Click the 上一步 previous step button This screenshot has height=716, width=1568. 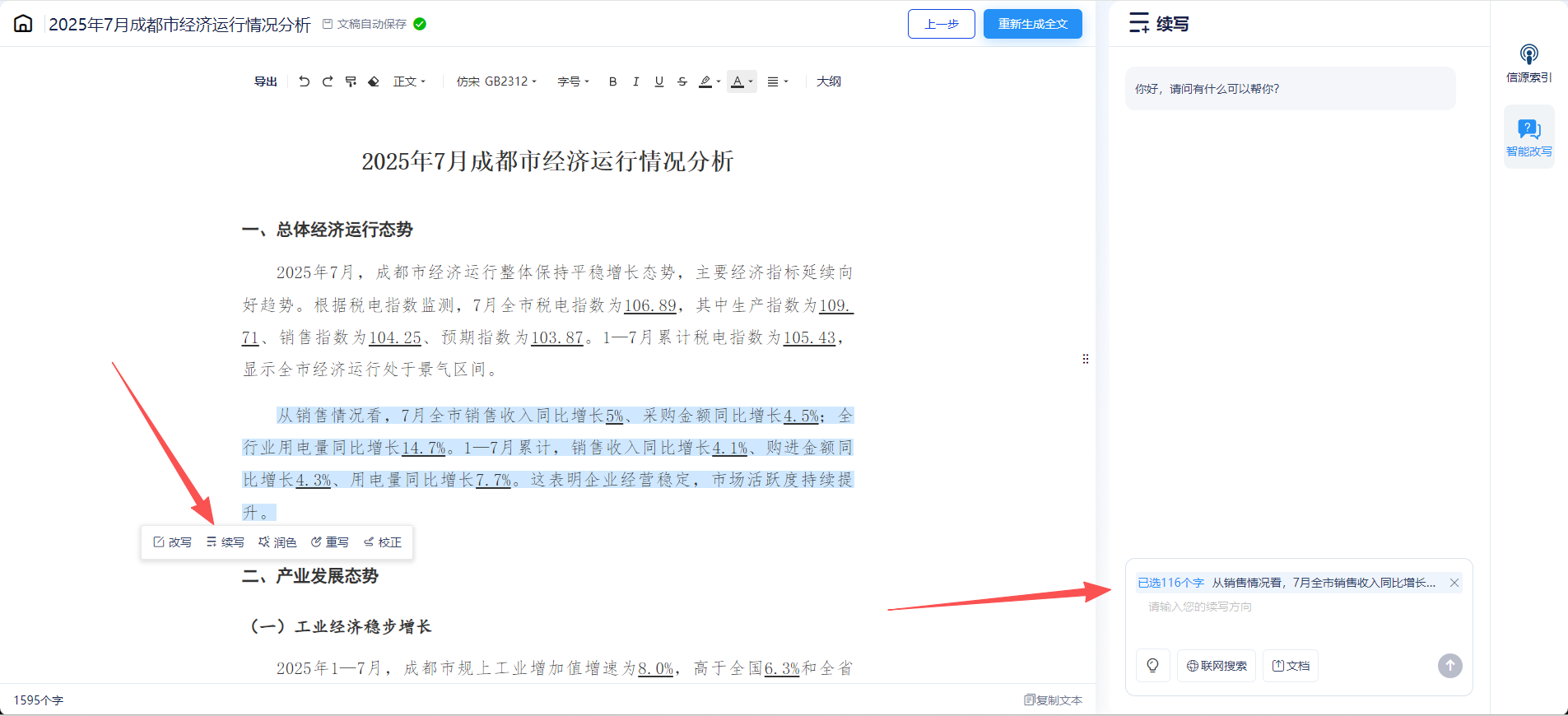[x=942, y=24]
